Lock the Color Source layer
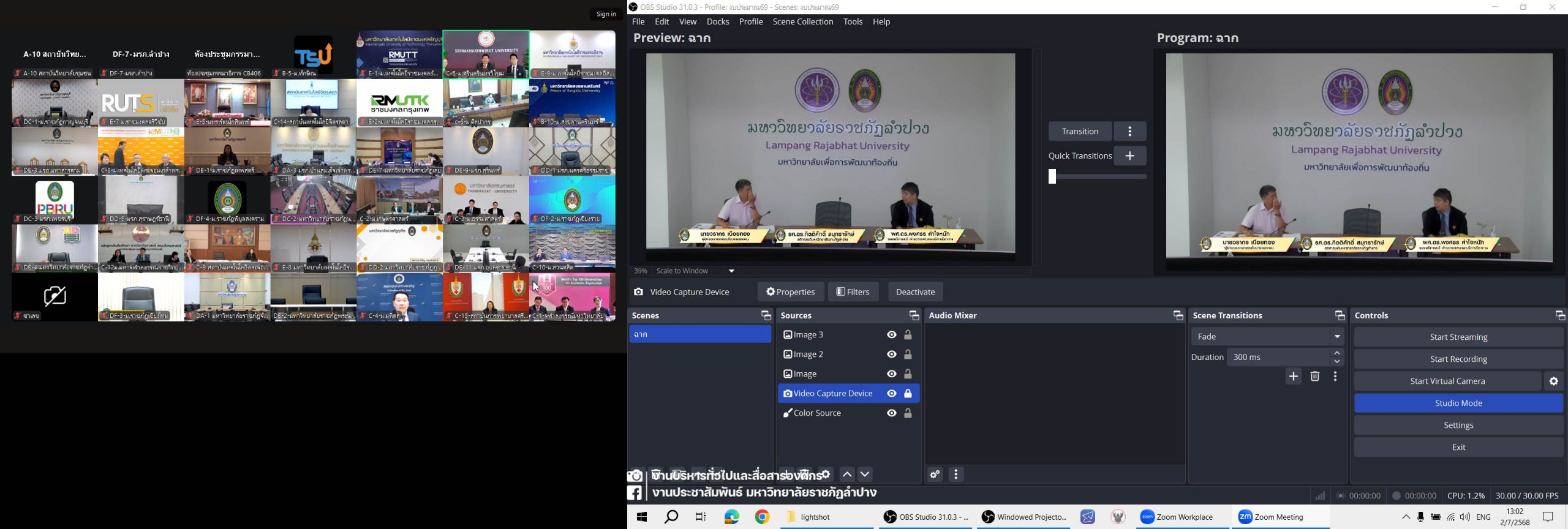 coord(908,413)
